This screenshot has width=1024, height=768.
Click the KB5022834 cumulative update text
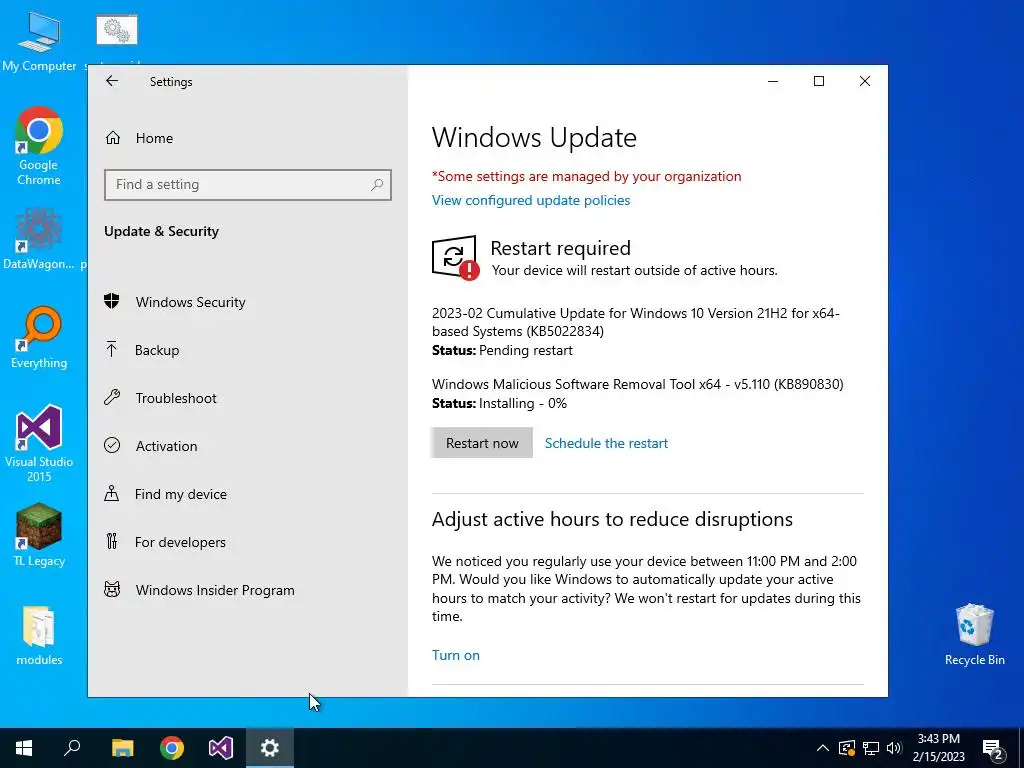click(x=635, y=322)
